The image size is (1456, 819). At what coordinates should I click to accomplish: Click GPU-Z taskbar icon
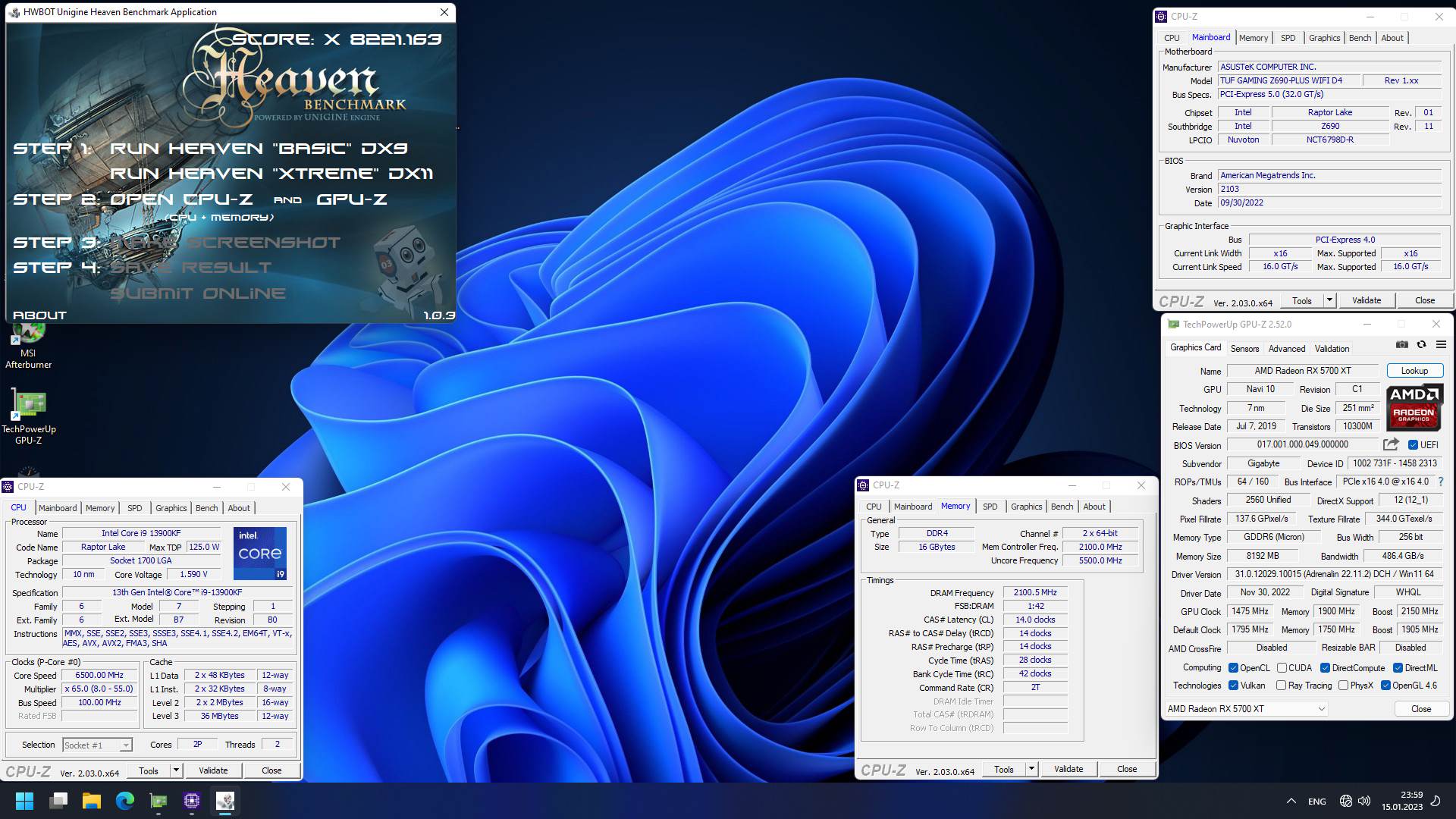(x=158, y=801)
